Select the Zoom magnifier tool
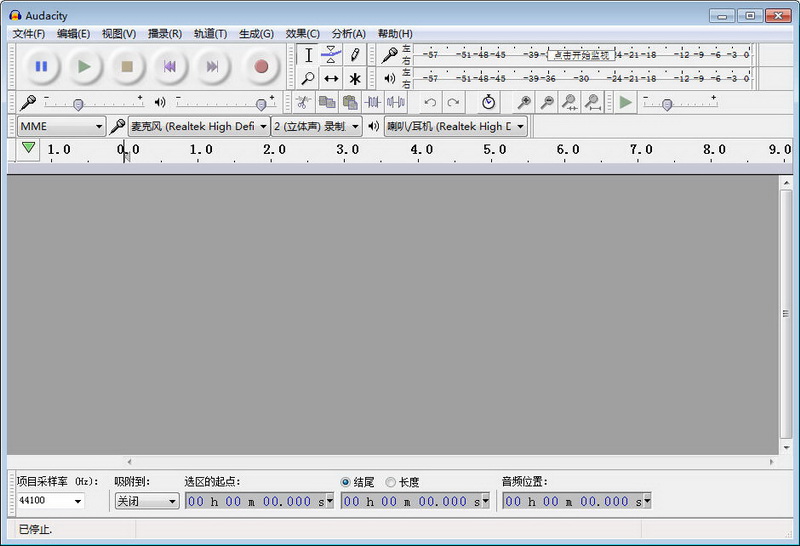Viewport: 800px width, 546px height. pos(308,79)
